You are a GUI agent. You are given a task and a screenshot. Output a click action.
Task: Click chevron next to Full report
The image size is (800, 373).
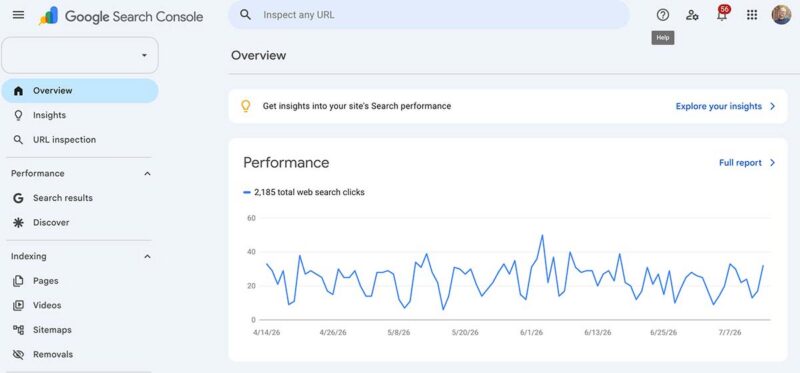coord(772,163)
